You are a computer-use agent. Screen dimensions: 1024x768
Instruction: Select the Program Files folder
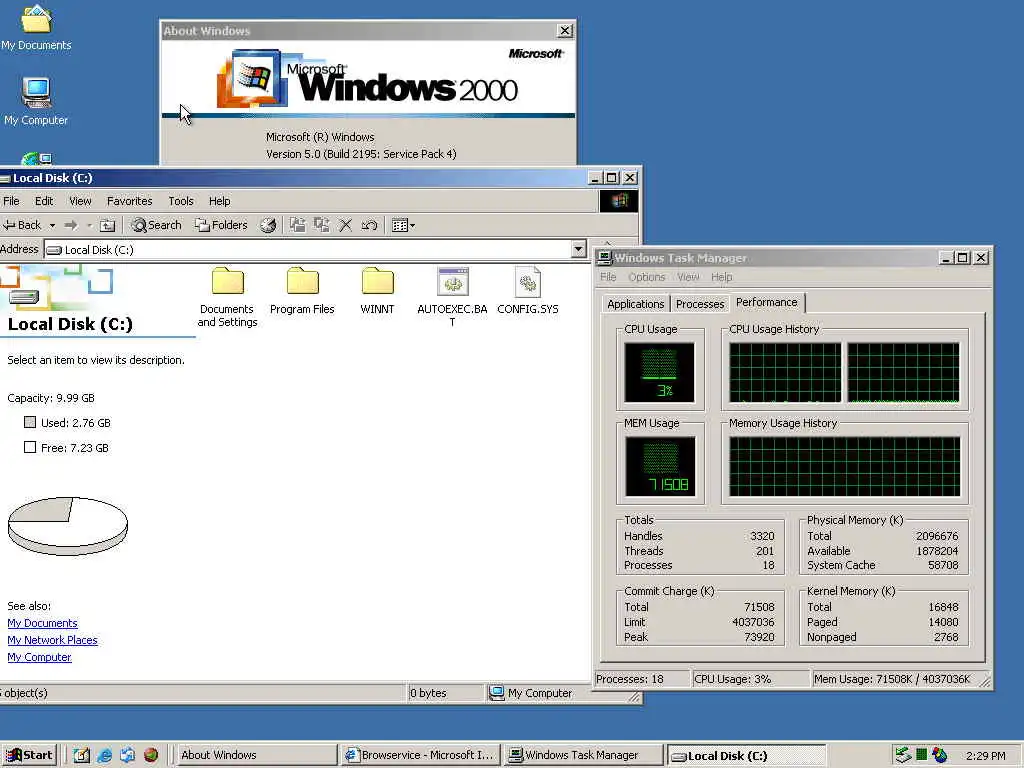(x=302, y=291)
